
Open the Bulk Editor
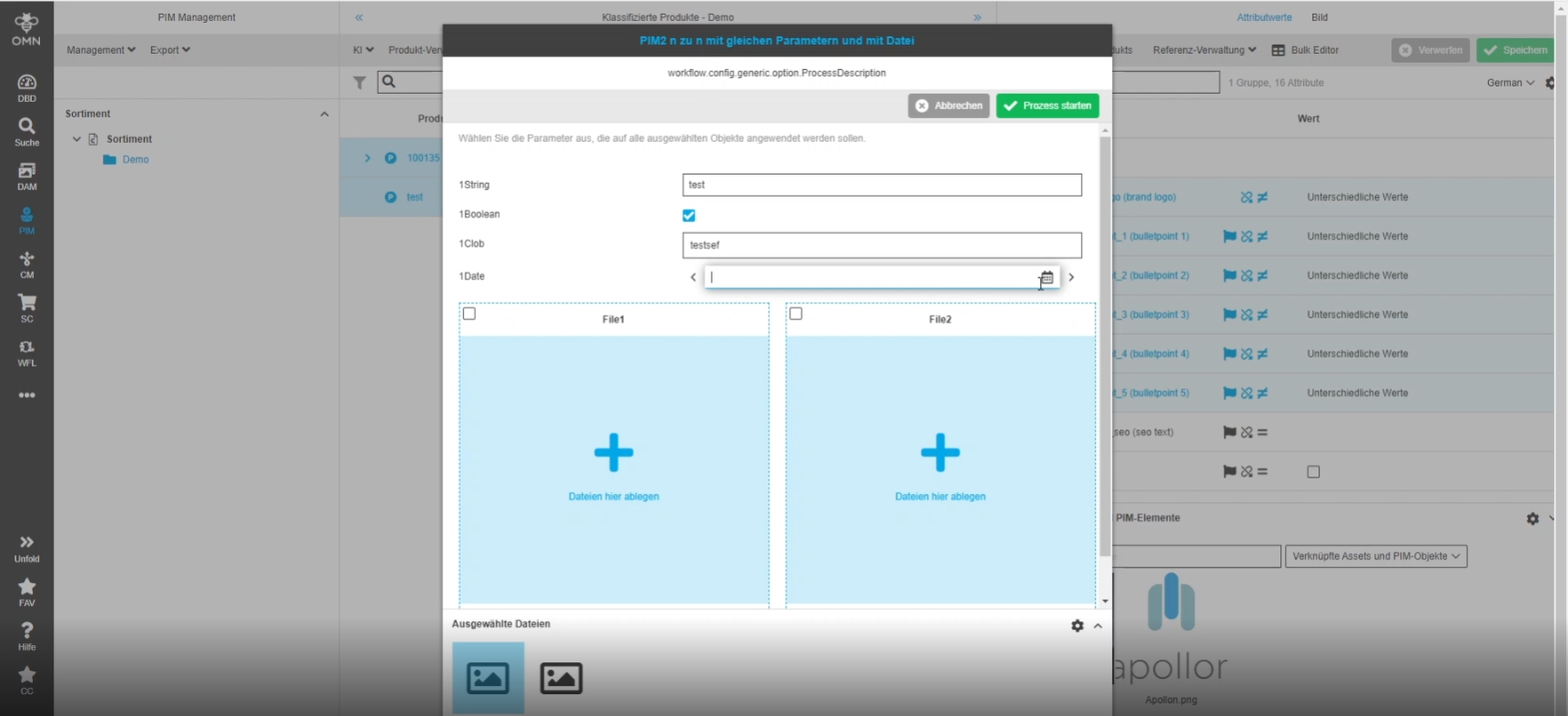pyautogui.click(x=1305, y=50)
